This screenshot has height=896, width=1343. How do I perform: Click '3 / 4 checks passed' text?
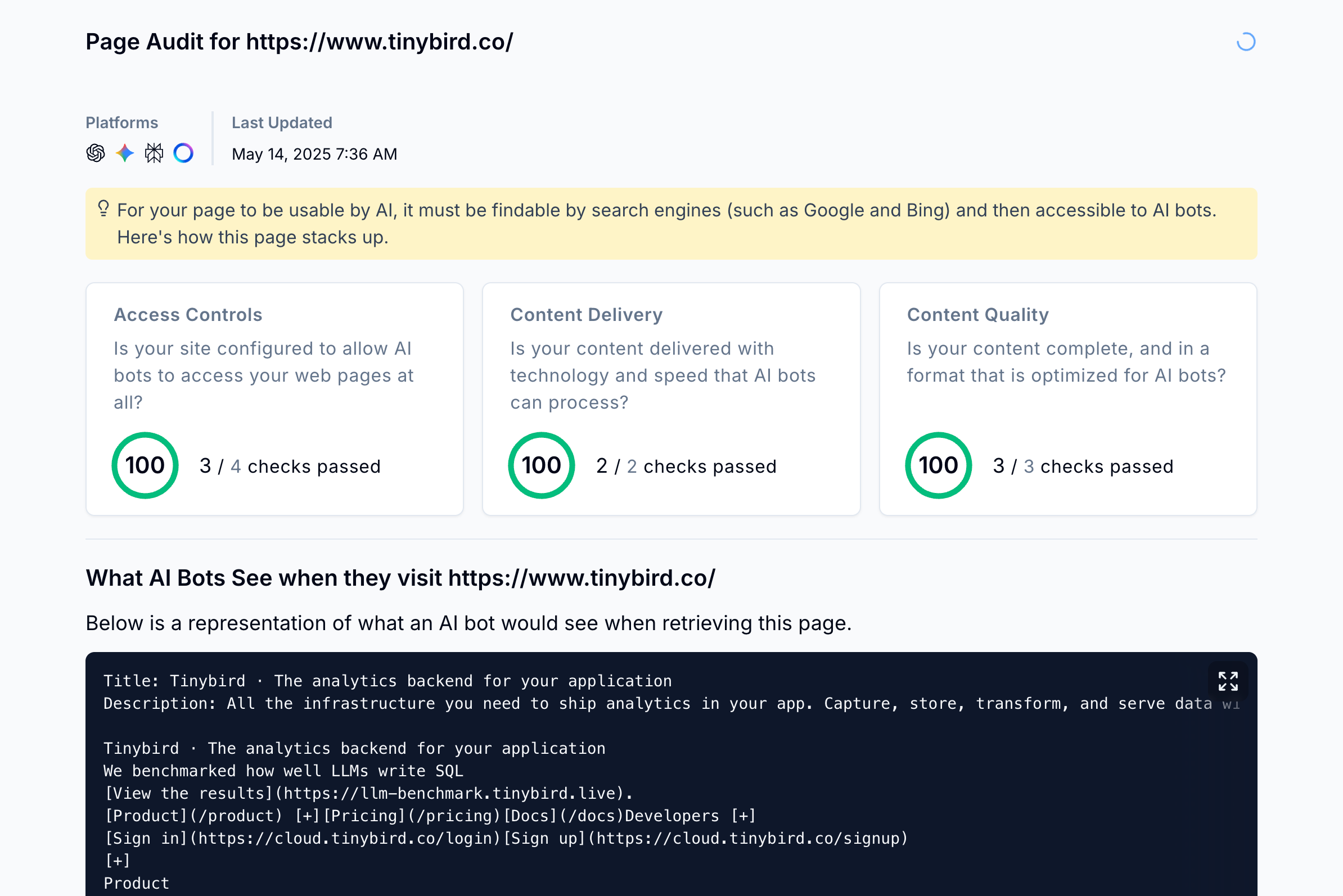coord(290,467)
